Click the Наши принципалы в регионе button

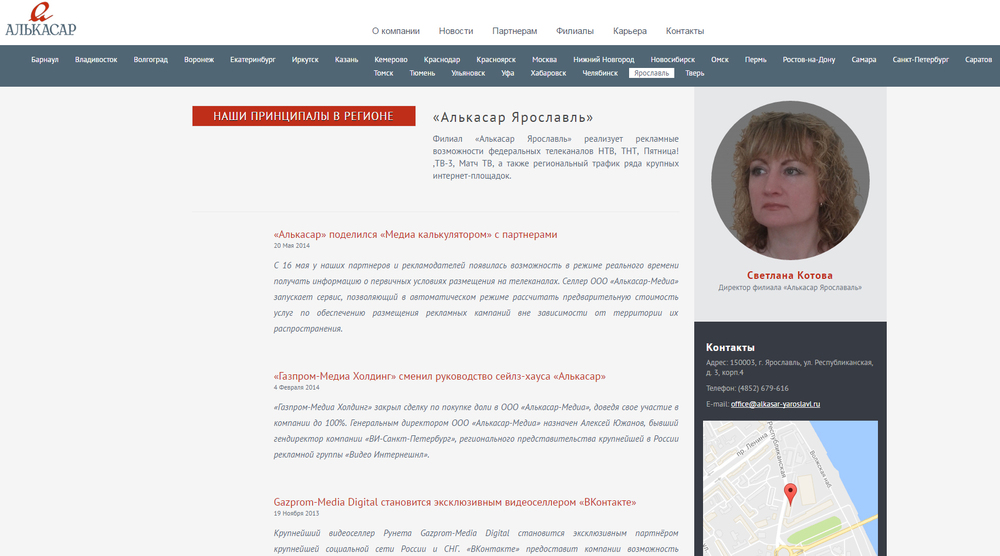pos(304,116)
